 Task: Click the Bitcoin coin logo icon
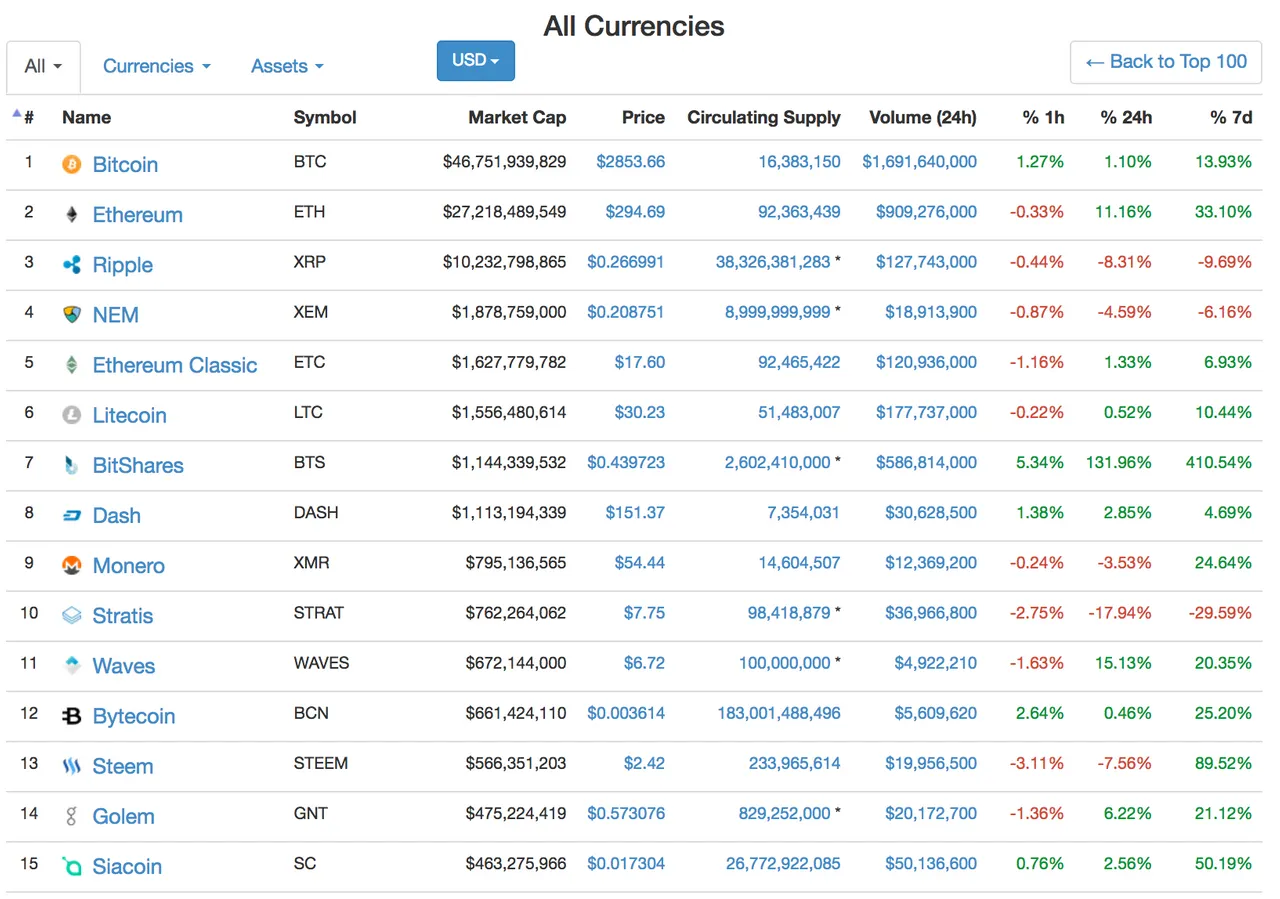pyautogui.click(x=71, y=164)
